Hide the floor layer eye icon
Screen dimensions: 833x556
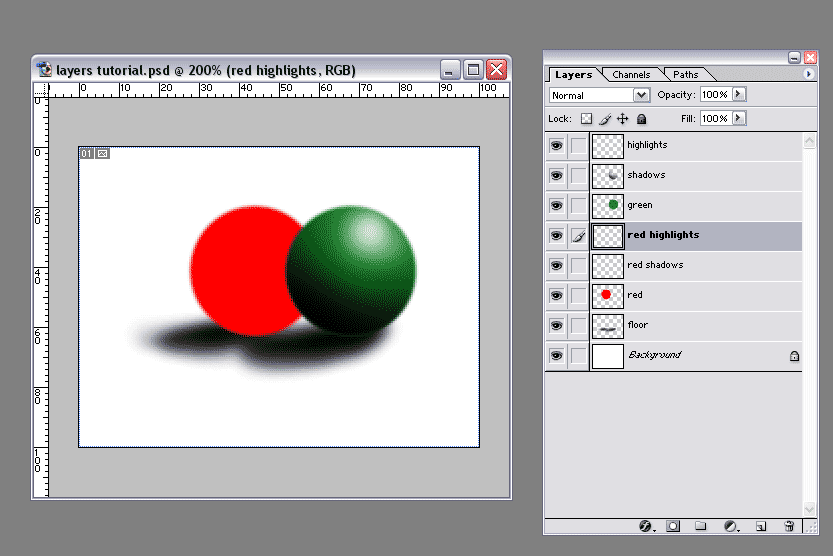(x=556, y=325)
